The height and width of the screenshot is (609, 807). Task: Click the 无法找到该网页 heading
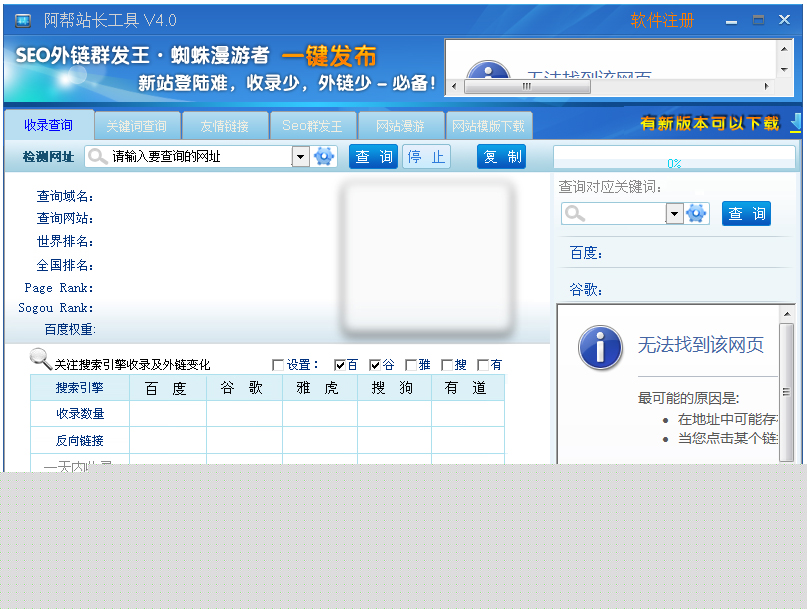click(x=700, y=345)
